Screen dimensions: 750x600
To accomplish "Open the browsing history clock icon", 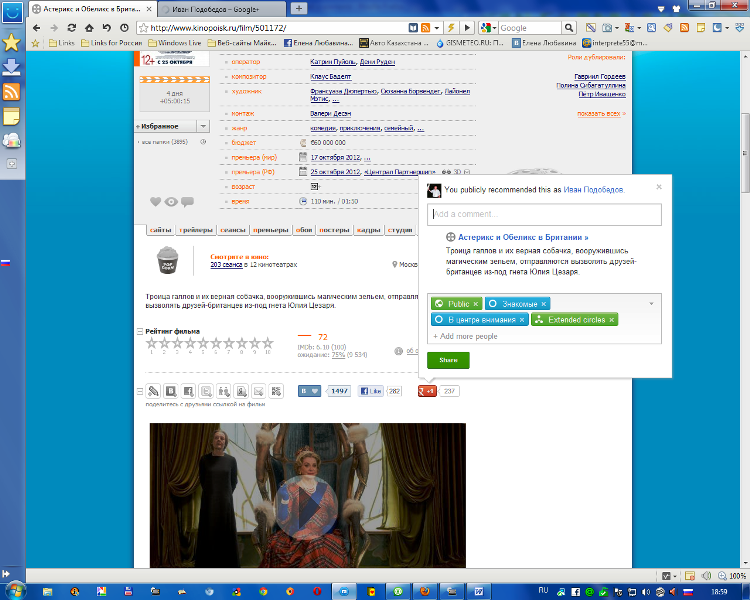I will click(124, 28).
